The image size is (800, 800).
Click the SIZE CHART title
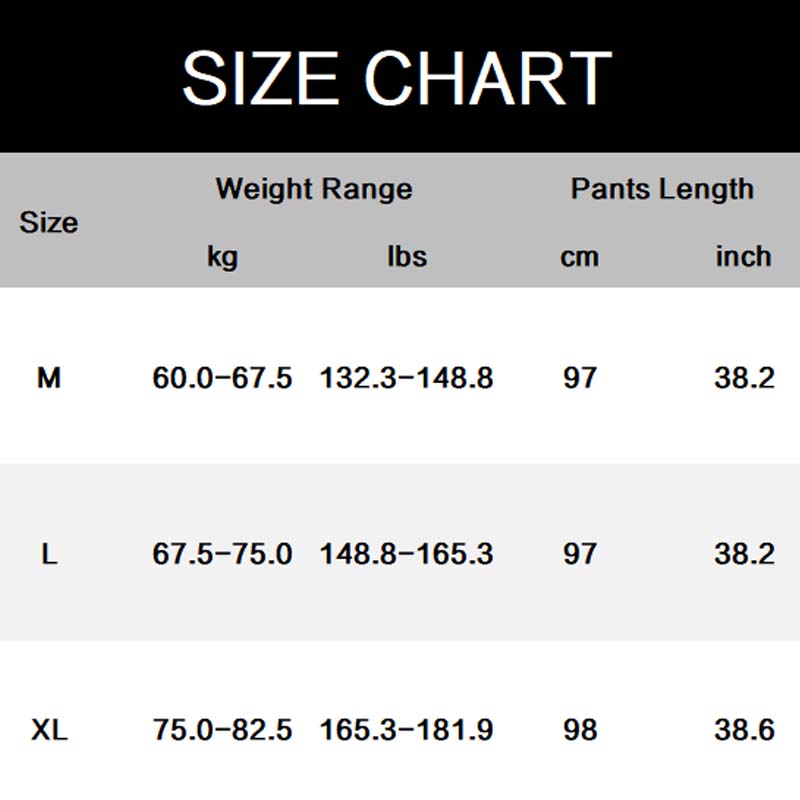pos(396,78)
